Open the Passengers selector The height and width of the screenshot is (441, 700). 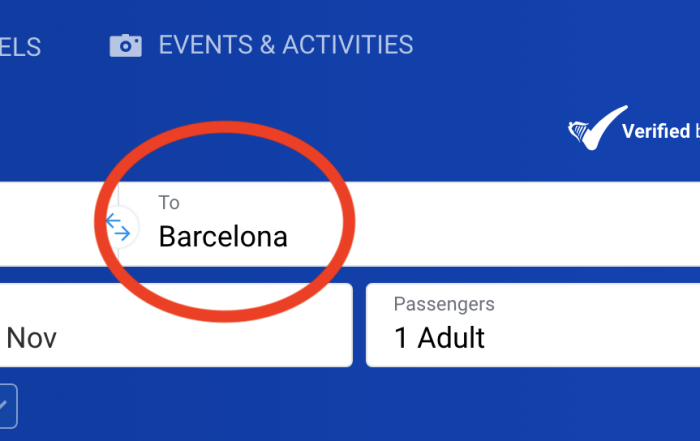click(533, 325)
